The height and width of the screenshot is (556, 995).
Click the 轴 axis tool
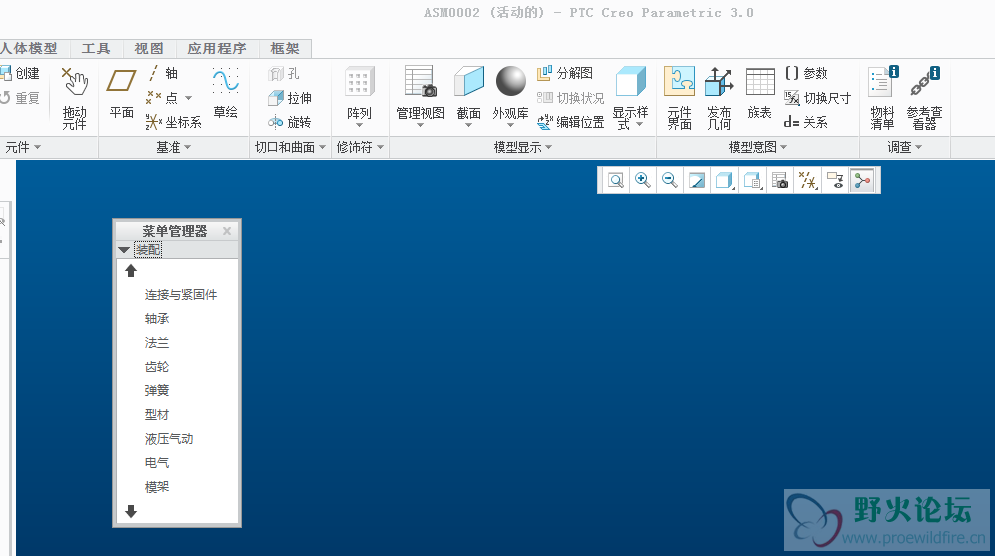pos(163,73)
